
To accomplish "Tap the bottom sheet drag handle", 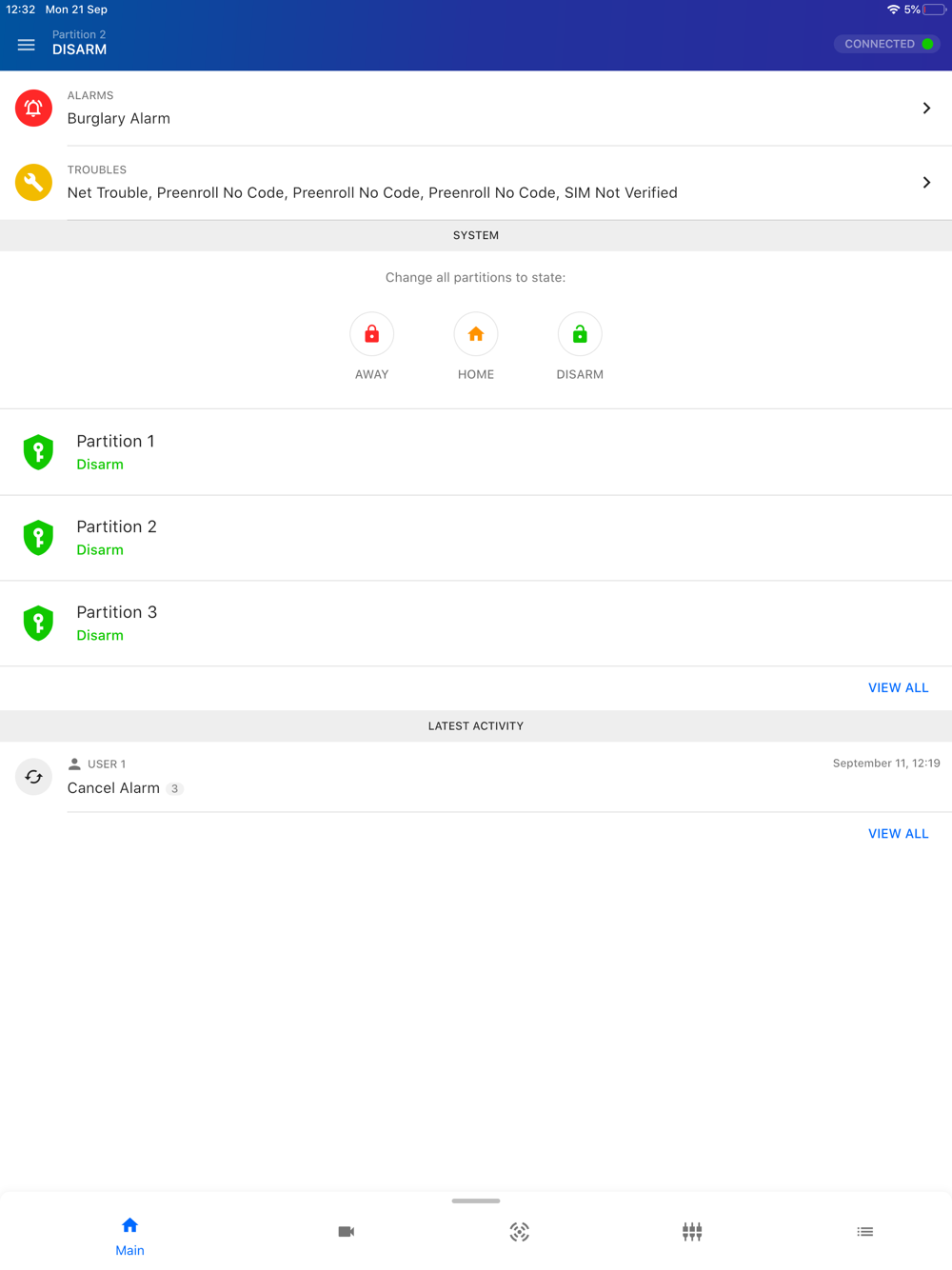I will pos(476,1201).
